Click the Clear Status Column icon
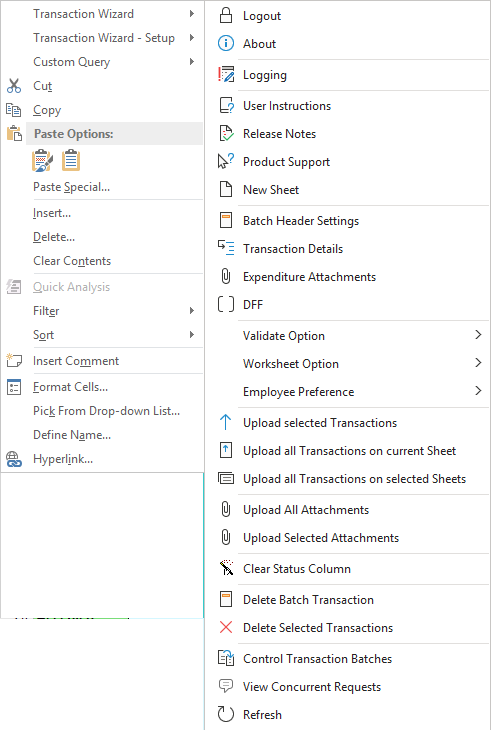Viewport: 491px width, 730px height. tap(226, 568)
